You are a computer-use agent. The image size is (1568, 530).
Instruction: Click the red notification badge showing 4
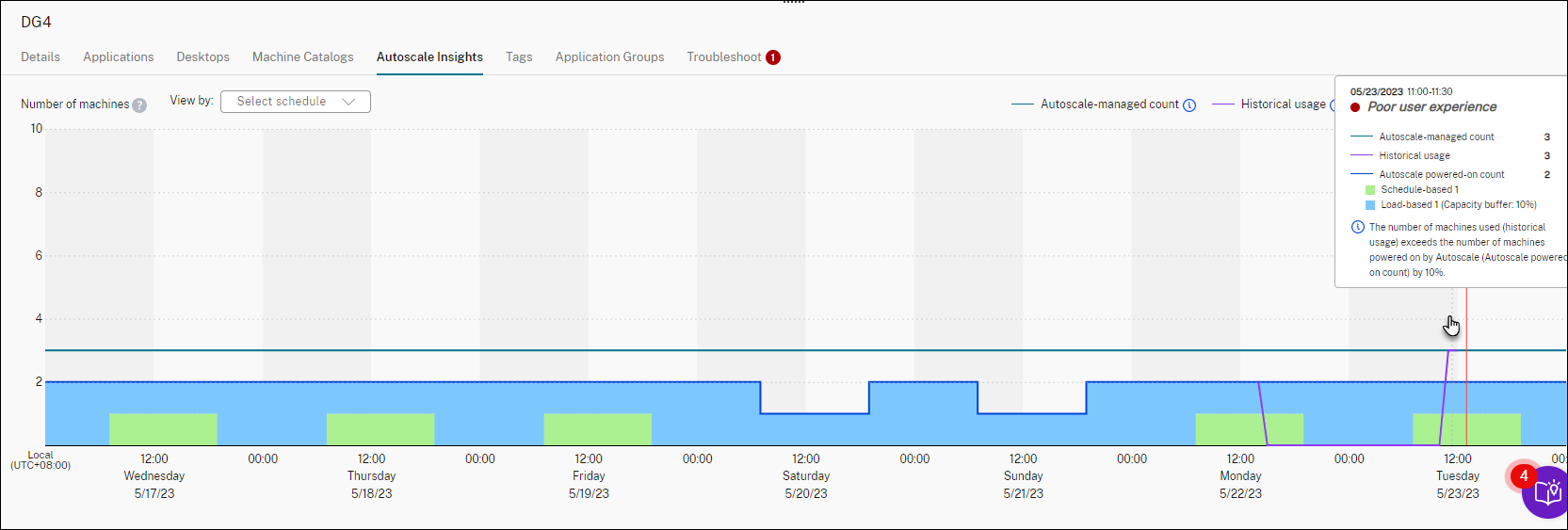[x=1523, y=476]
